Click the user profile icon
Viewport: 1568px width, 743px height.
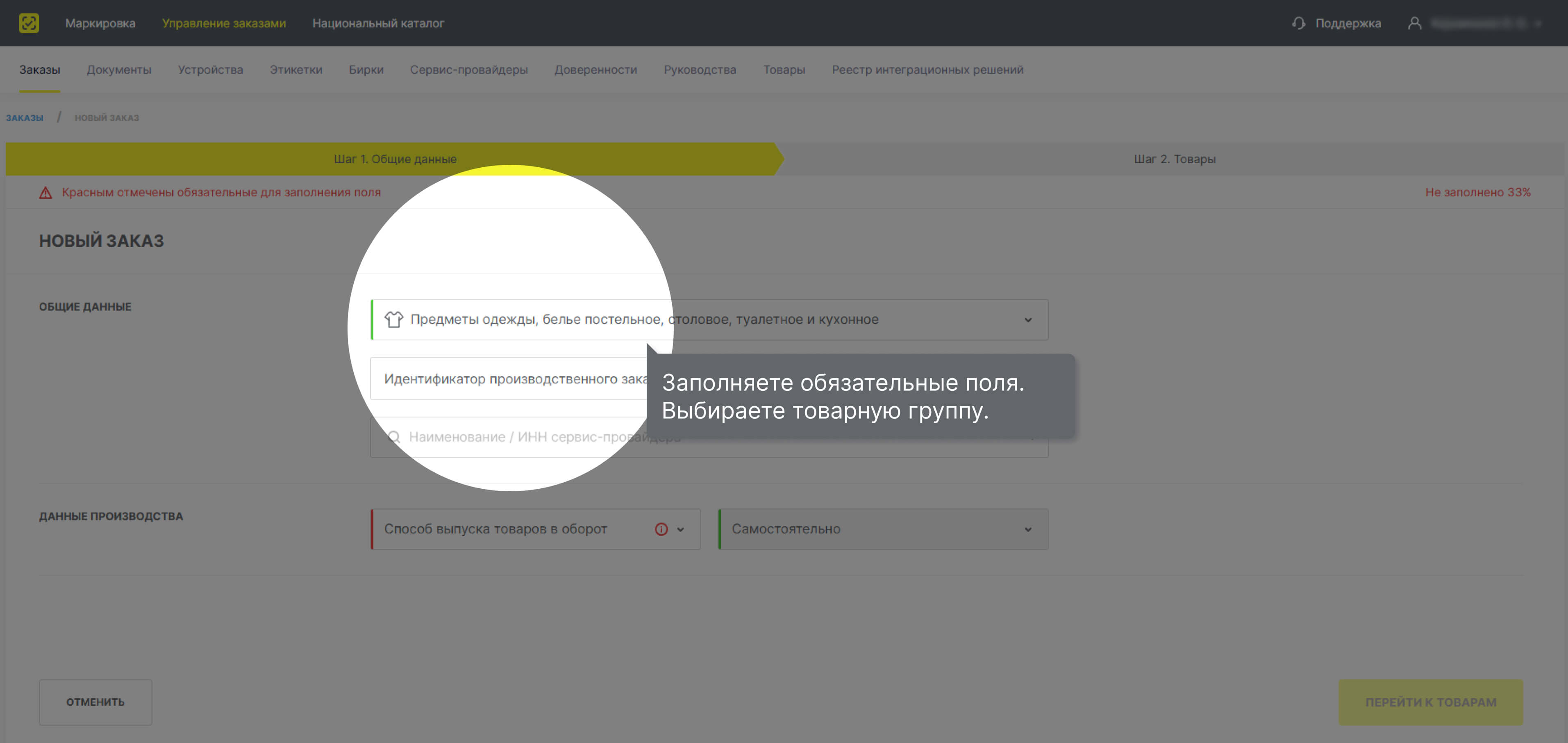(1415, 23)
